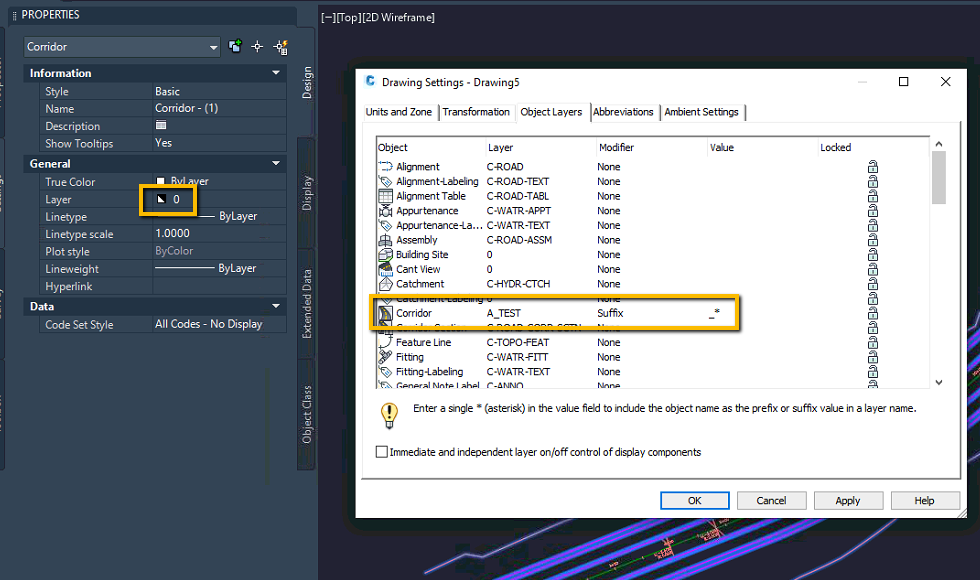Confirm Drawing Settings with OK

[x=694, y=501]
